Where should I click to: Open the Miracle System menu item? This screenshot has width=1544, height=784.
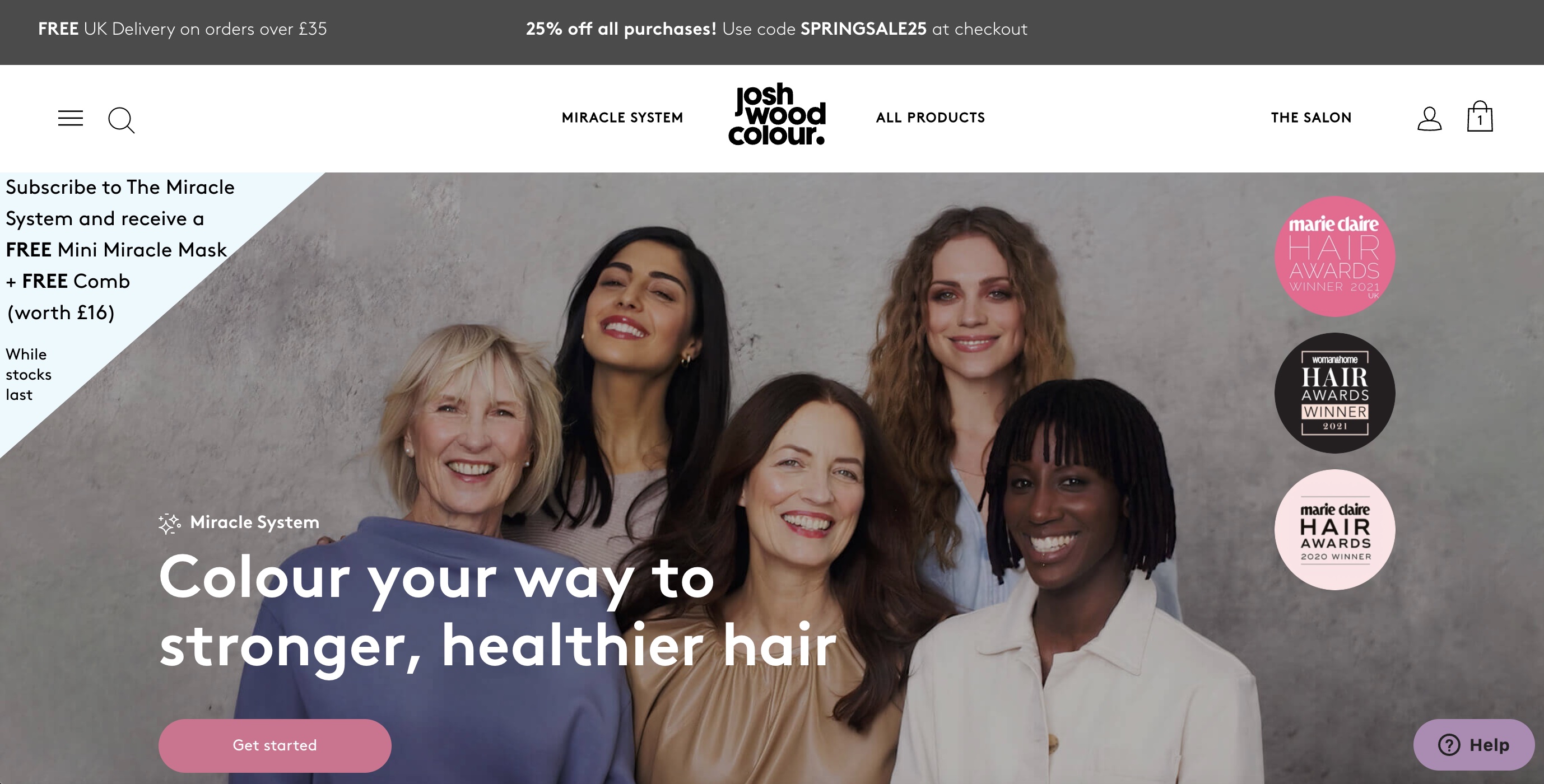point(622,118)
